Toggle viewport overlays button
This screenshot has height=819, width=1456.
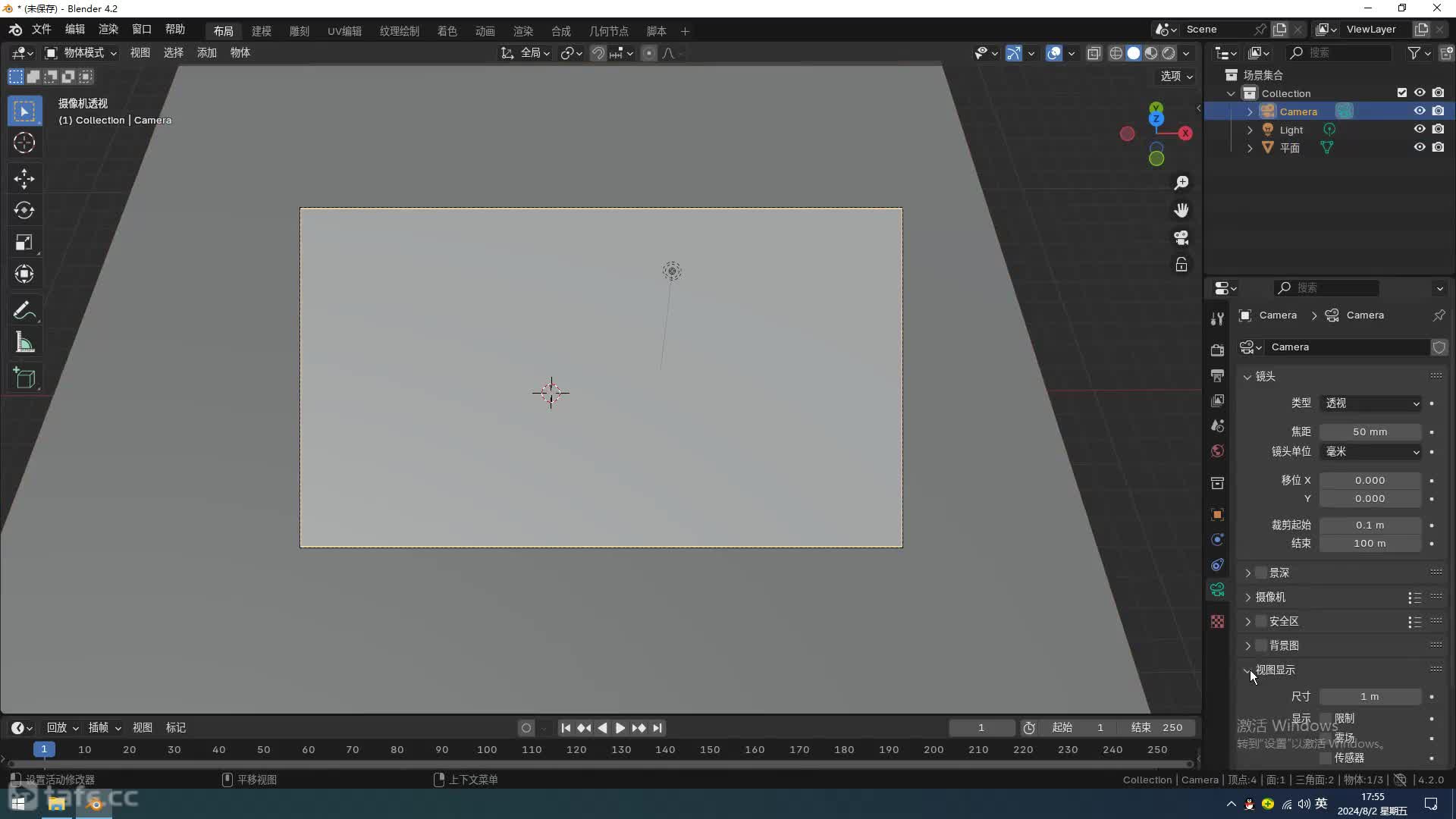(1054, 53)
